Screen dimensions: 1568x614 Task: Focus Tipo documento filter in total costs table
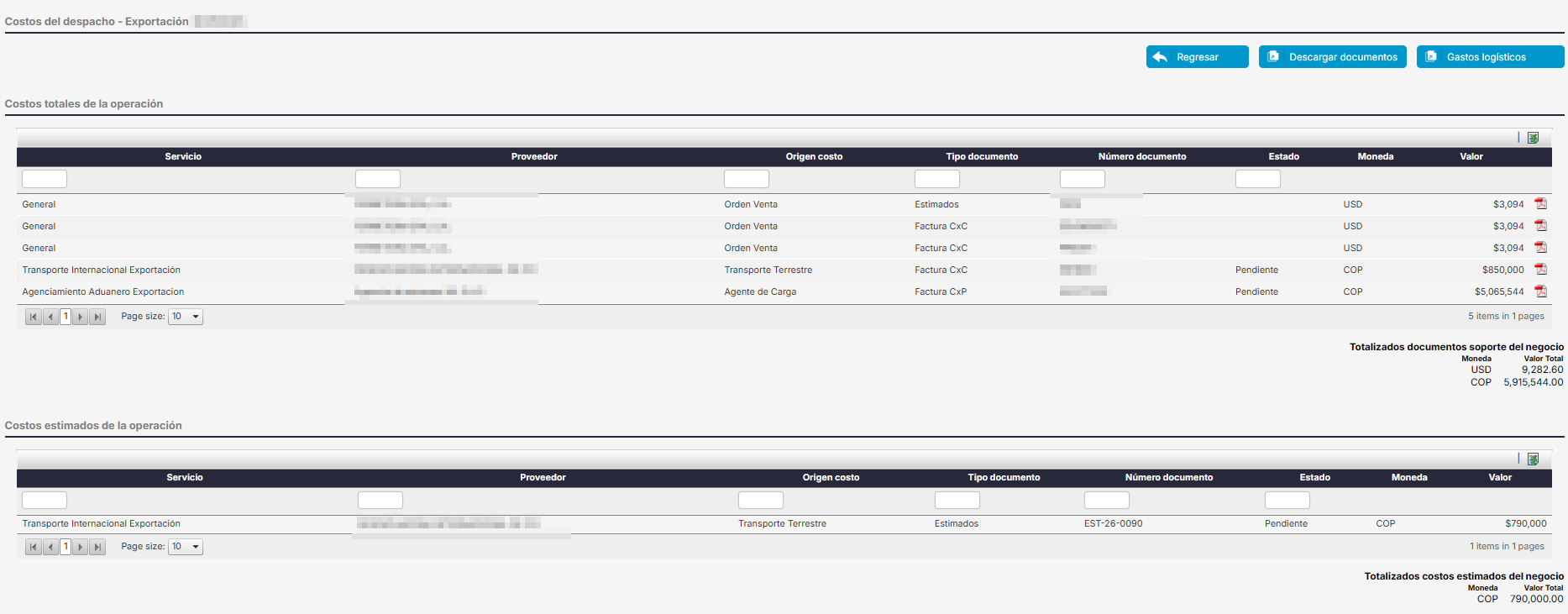937,179
